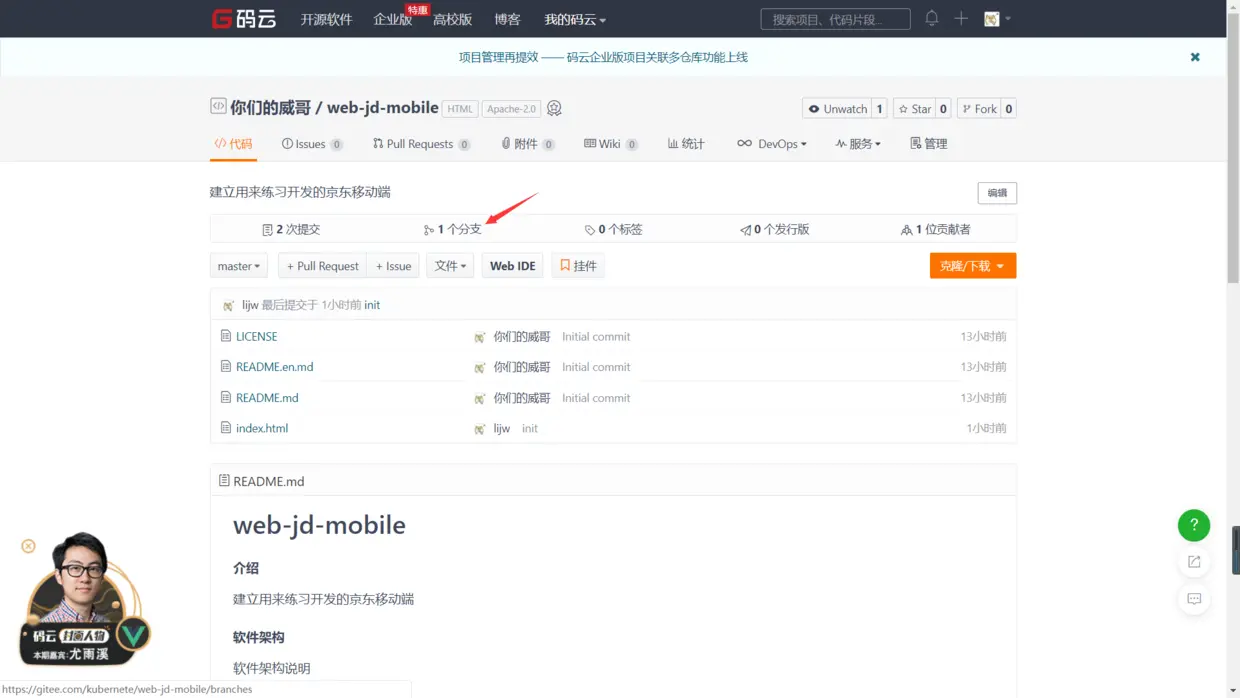Open the 0 个标签 tags link
This screenshot has width=1240, height=698.
tap(614, 229)
